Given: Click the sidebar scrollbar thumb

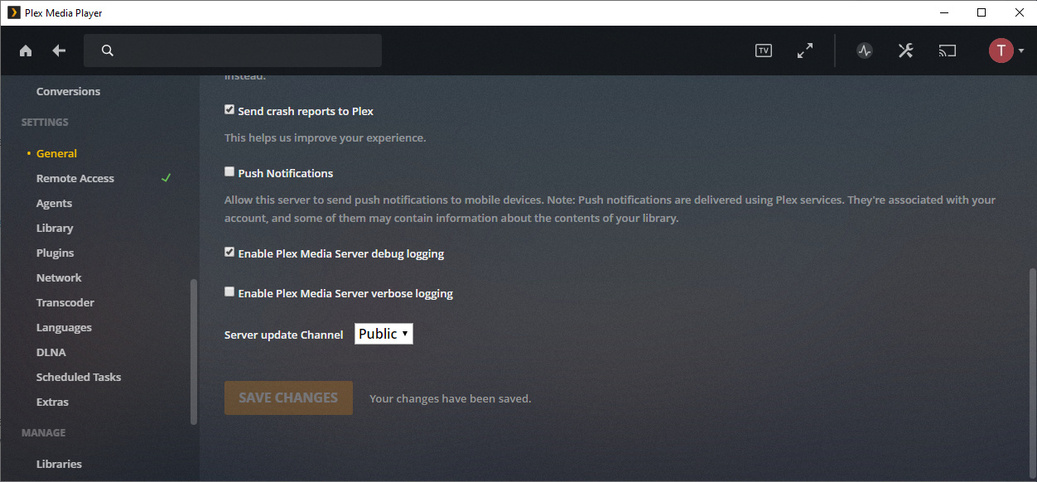Looking at the screenshot, I should click(x=194, y=351).
